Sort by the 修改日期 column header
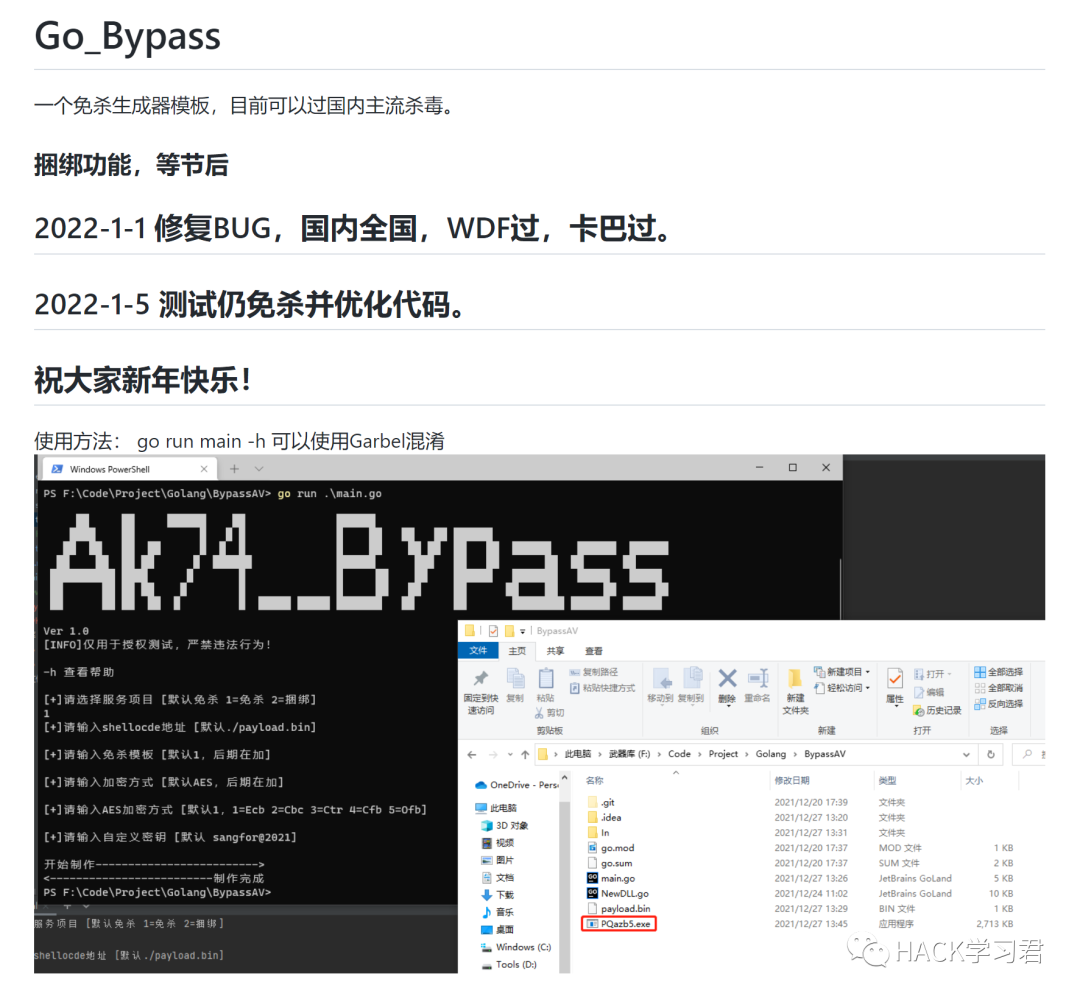1080x999 pixels. click(x=792, y=781)
